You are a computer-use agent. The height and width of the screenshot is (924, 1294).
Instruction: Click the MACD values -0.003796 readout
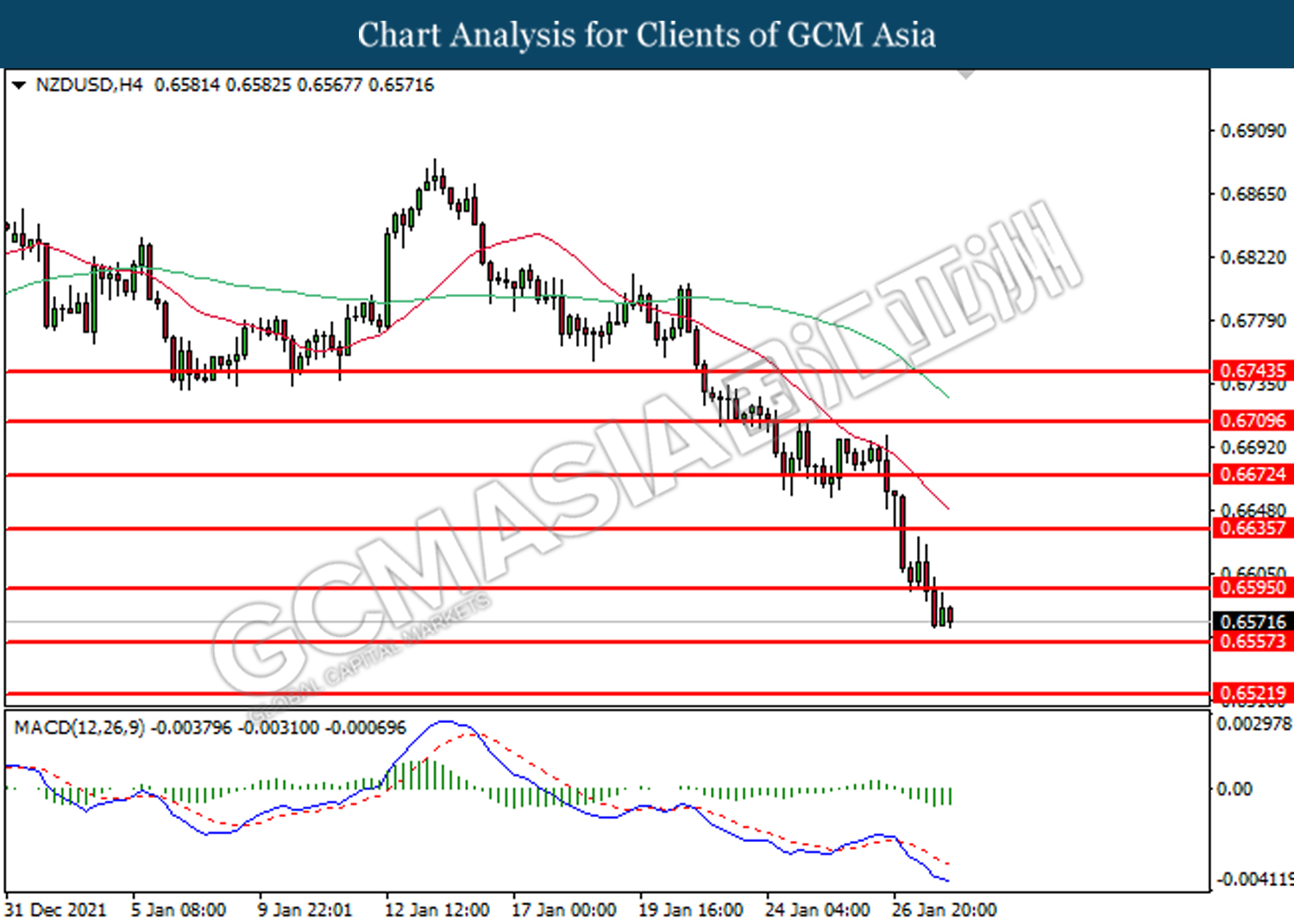[279, 727]
